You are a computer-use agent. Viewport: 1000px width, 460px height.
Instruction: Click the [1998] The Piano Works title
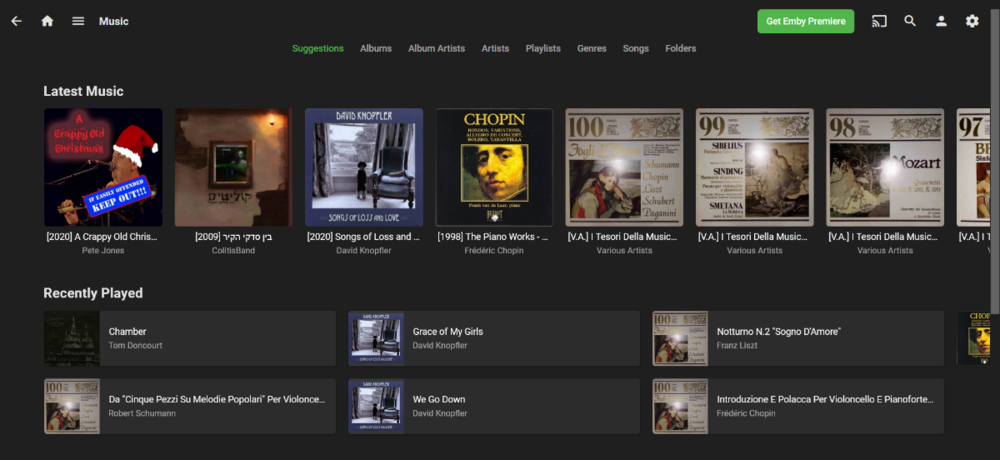coord(494,237)
